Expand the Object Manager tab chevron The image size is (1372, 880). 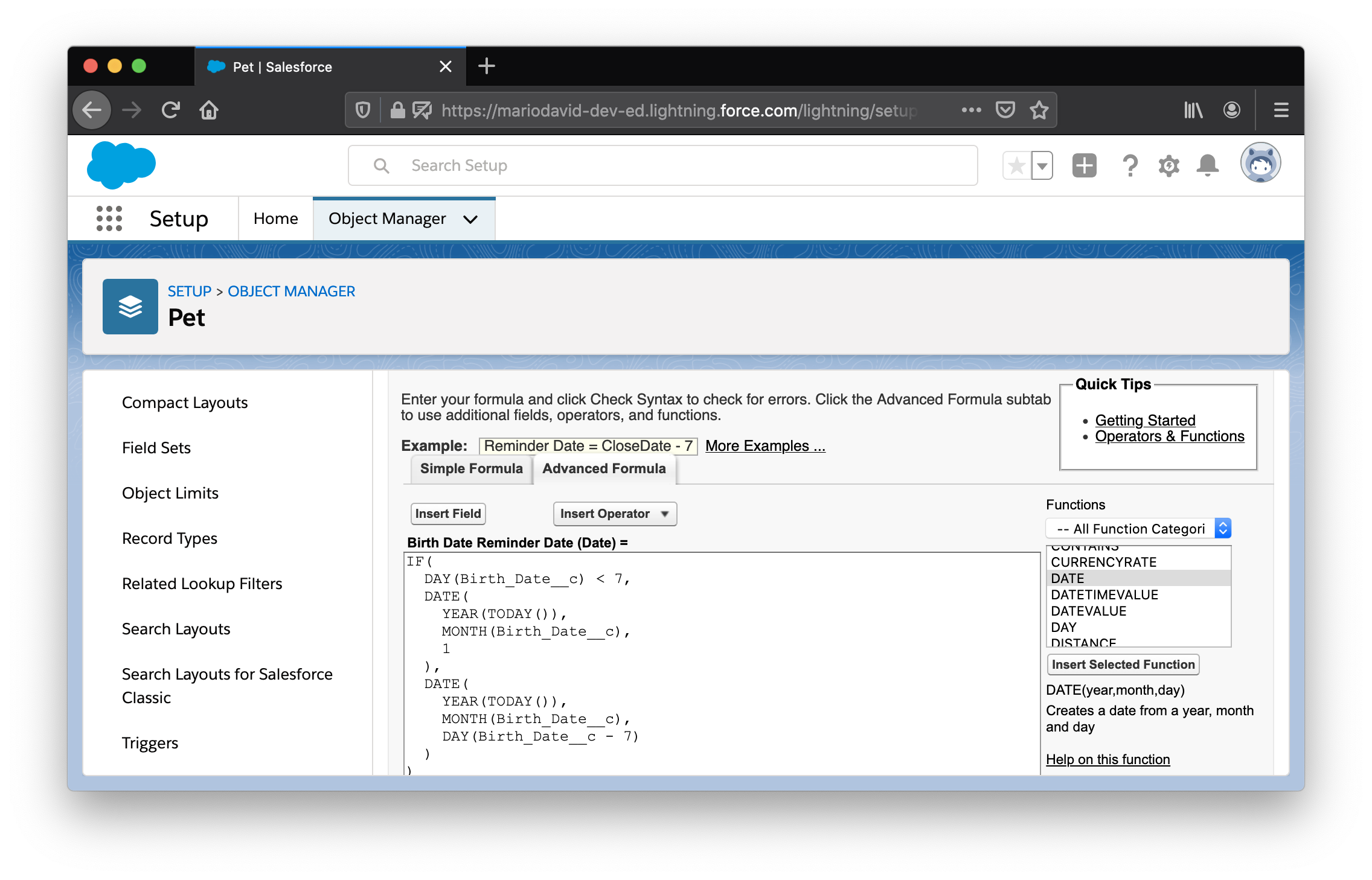pos(471,219)
